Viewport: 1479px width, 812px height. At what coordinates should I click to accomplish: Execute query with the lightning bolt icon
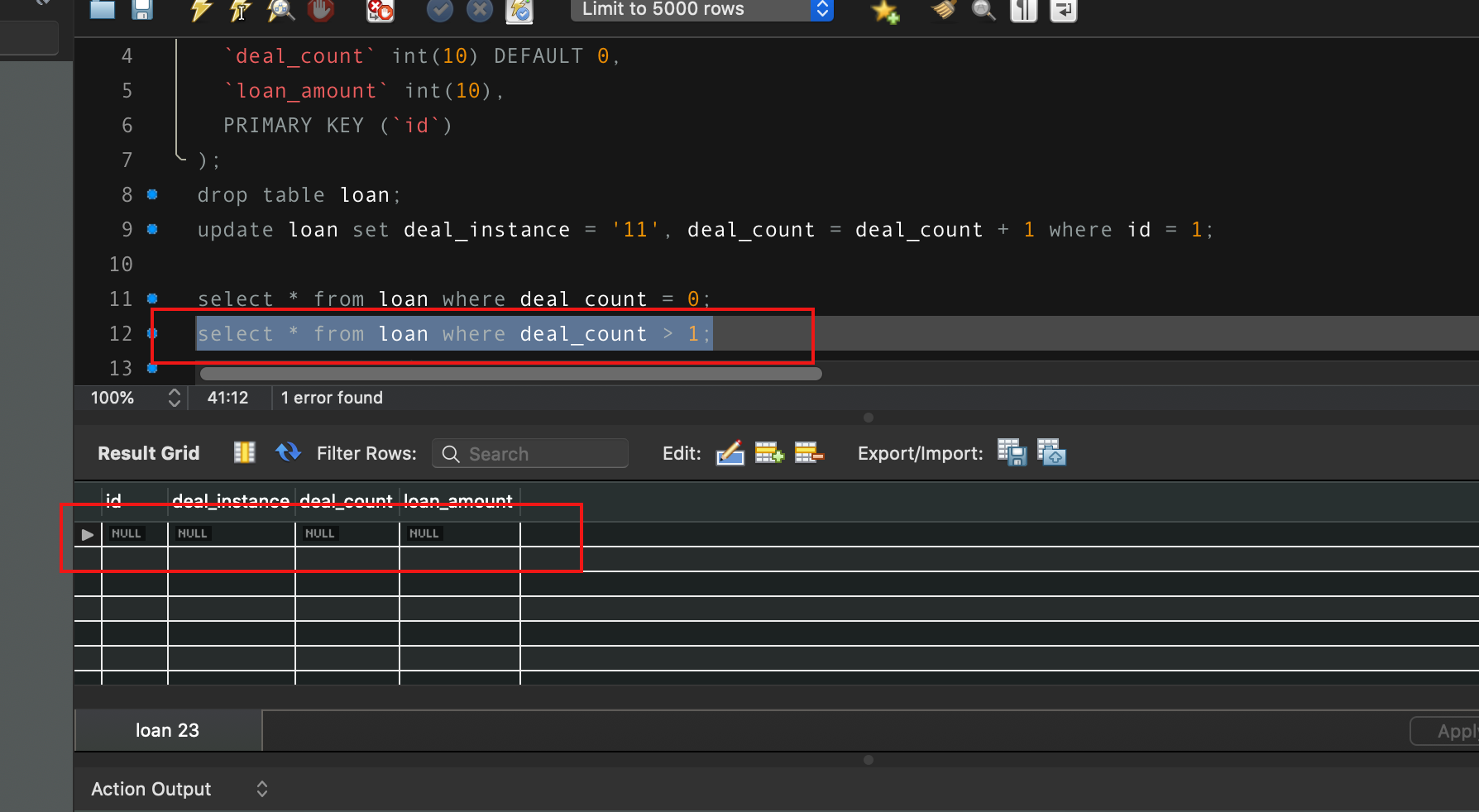click(201, 10)
